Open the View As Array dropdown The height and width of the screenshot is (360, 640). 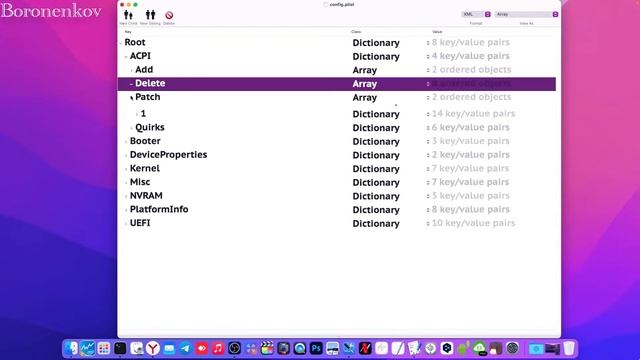[x=527, y=14]
